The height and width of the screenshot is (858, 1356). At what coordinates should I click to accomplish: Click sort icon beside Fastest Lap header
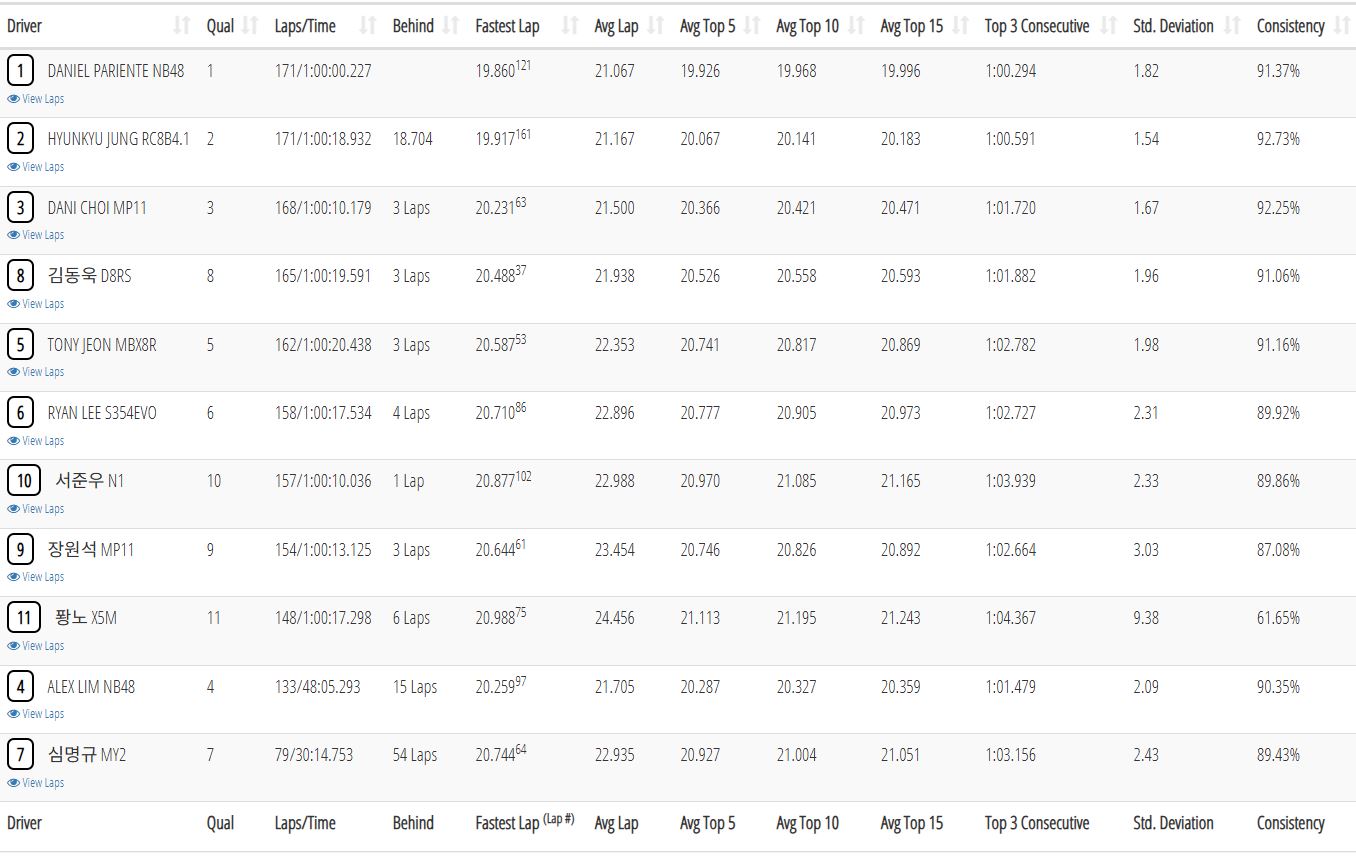click(570, 26)
